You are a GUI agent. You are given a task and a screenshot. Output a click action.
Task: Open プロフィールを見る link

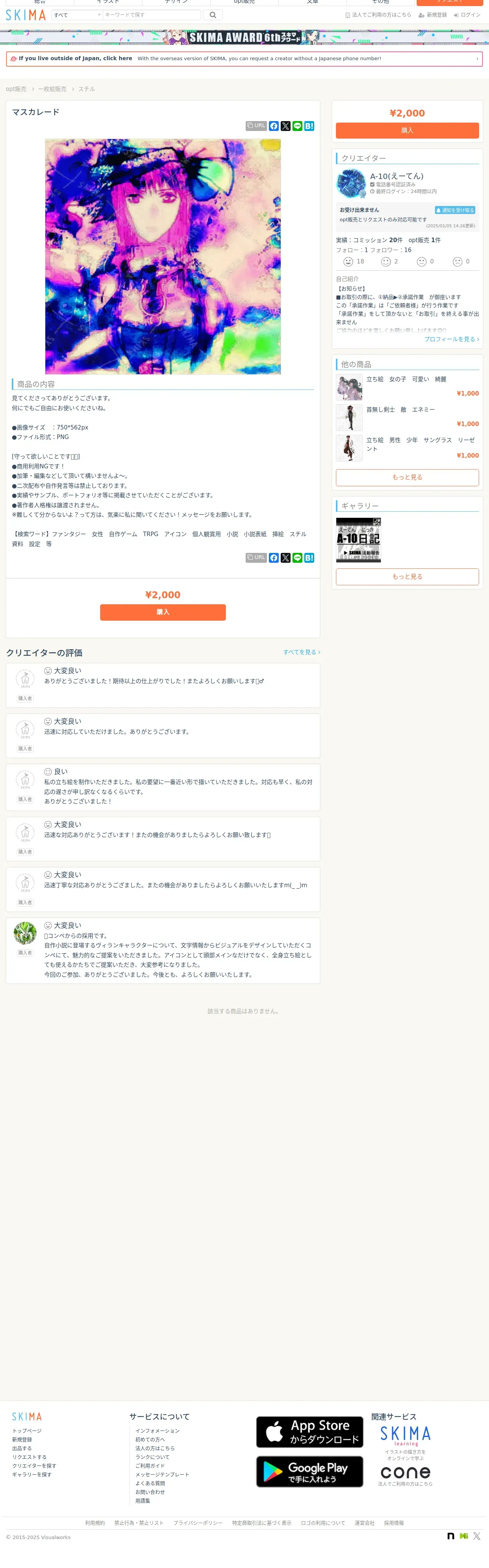coord(451,339)
